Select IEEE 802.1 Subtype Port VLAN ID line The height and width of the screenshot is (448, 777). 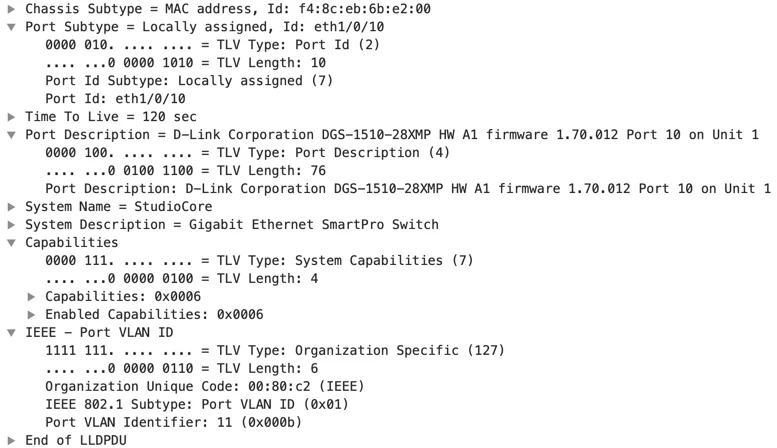[x=197, y=404]
